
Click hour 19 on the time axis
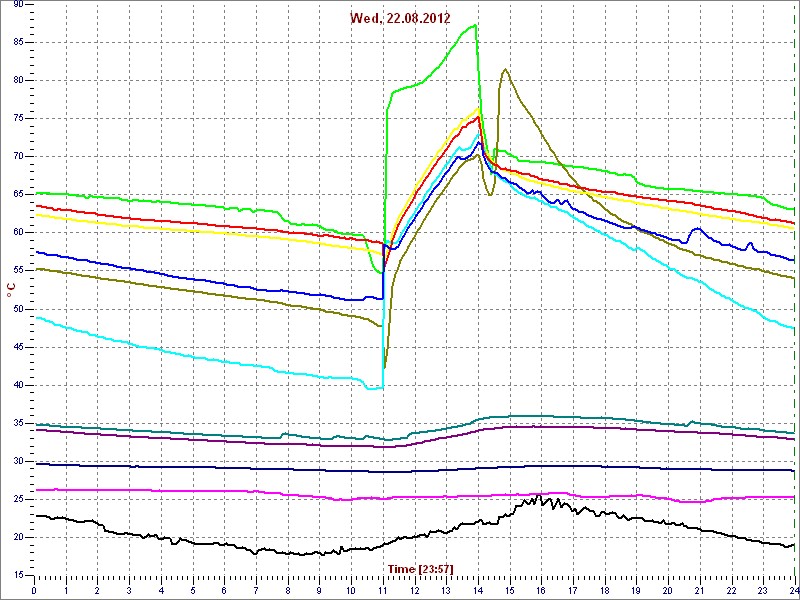tap(636, 590)
